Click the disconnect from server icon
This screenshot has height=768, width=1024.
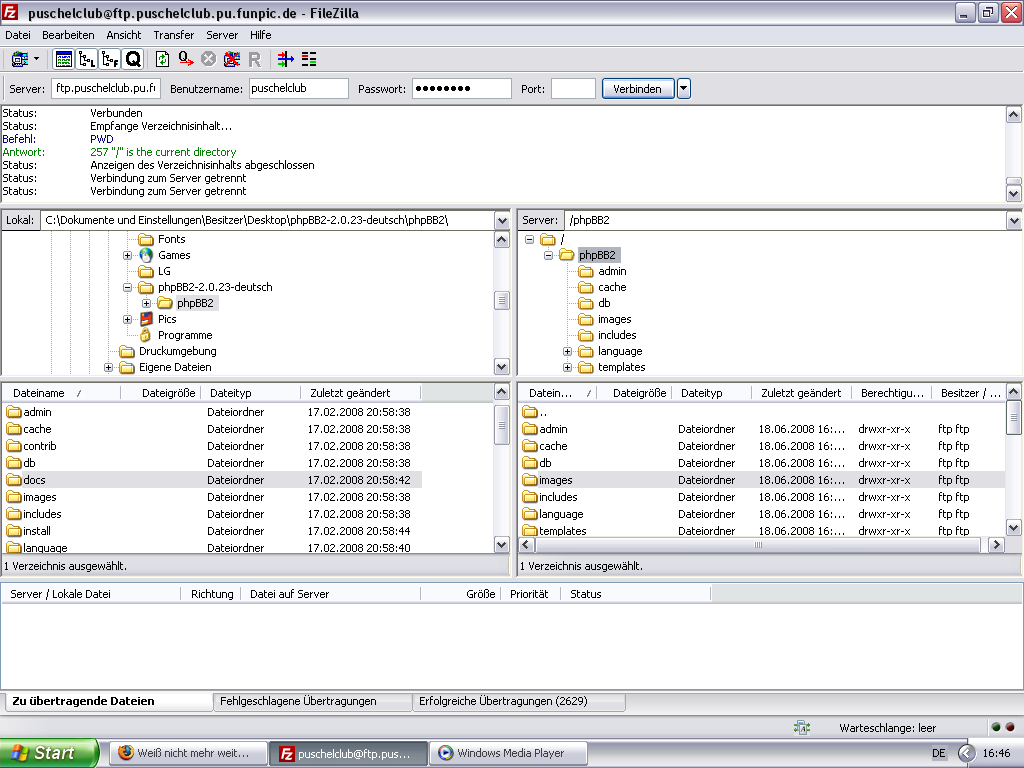click(232, 59)
